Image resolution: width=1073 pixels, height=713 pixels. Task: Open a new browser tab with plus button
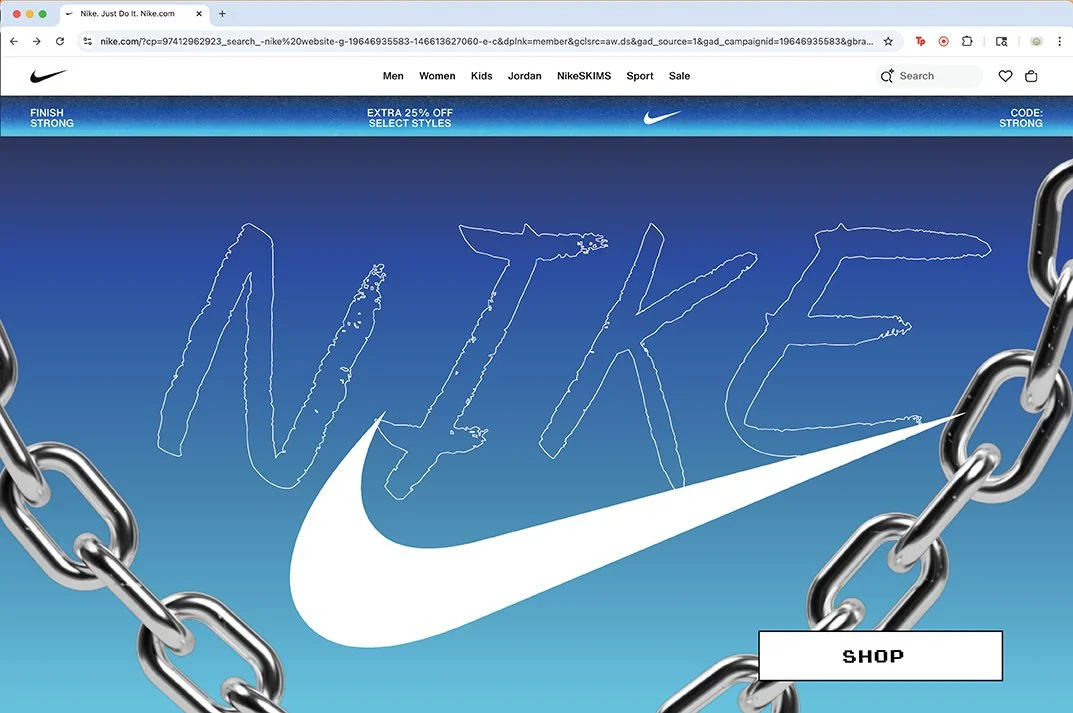pyautogui.click(x=222, y=14)
